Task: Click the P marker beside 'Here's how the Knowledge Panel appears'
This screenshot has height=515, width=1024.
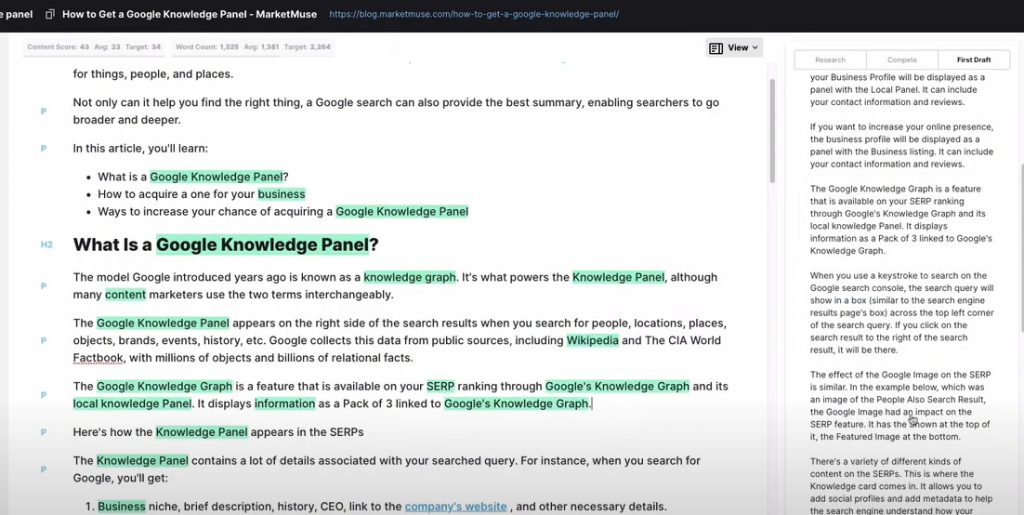Action: click(43, 432)
